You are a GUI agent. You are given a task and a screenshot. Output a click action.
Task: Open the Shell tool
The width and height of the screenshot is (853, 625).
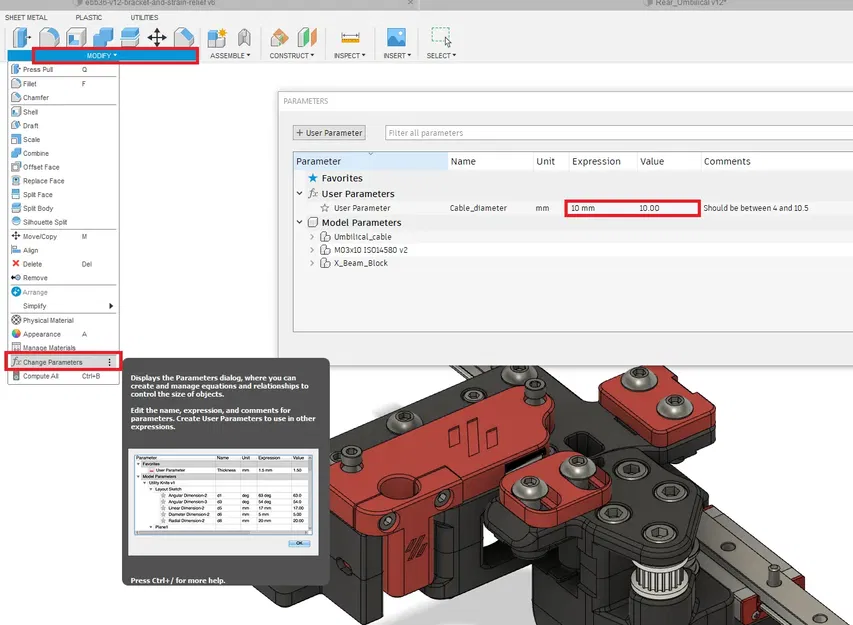click(x=40, y=112)
